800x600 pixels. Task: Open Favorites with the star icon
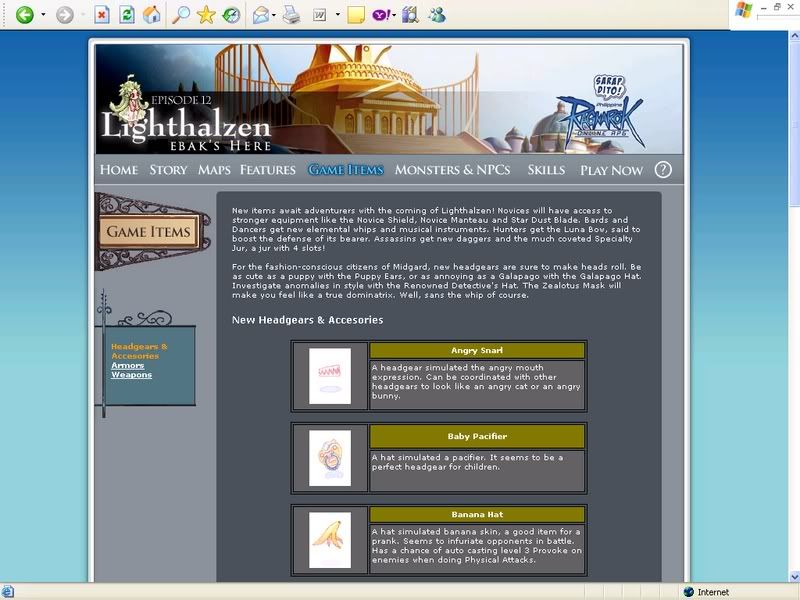click(206, 15)
